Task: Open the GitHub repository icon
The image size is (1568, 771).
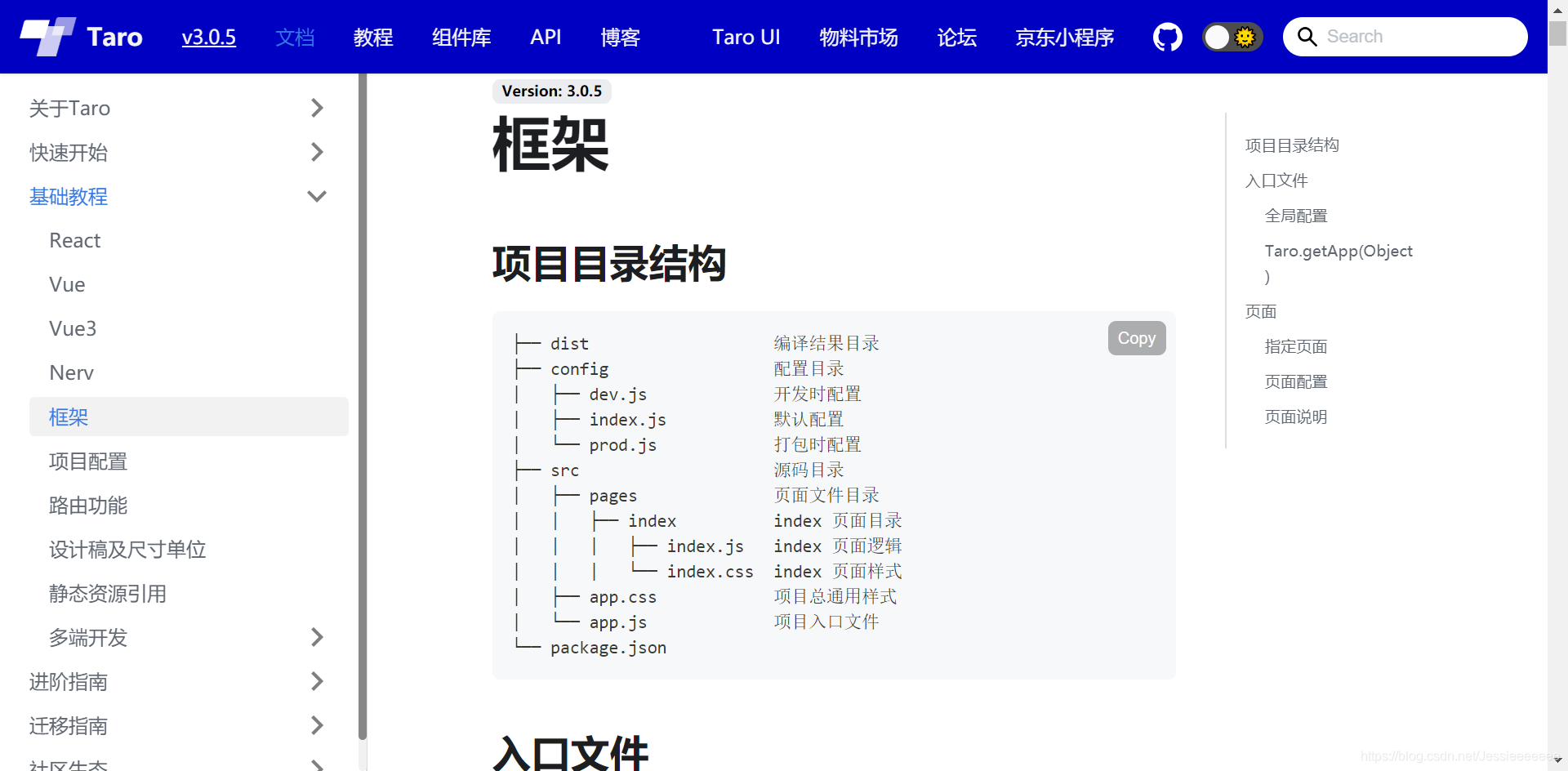Action: (1167, 37)
